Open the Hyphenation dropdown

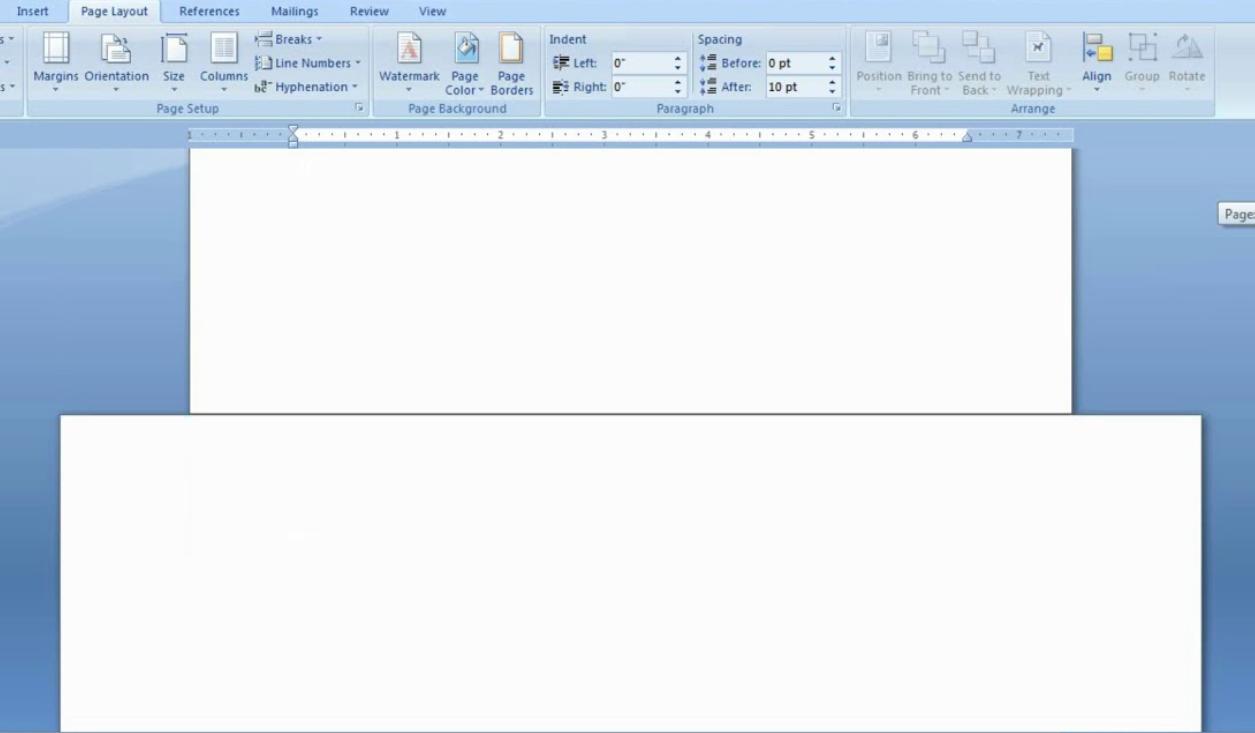coord(307,87)
